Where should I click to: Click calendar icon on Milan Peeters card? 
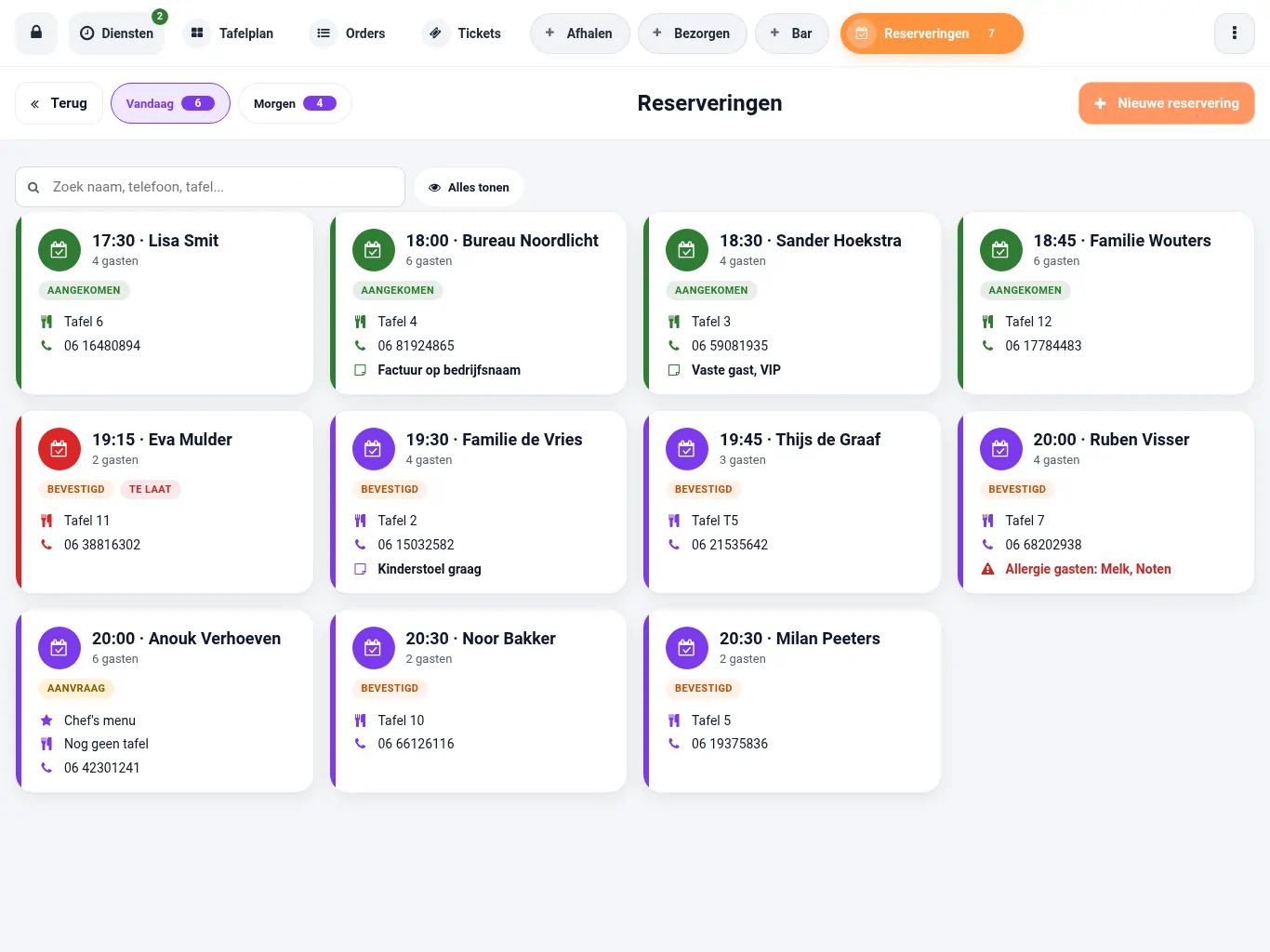(x=687, y=648)
